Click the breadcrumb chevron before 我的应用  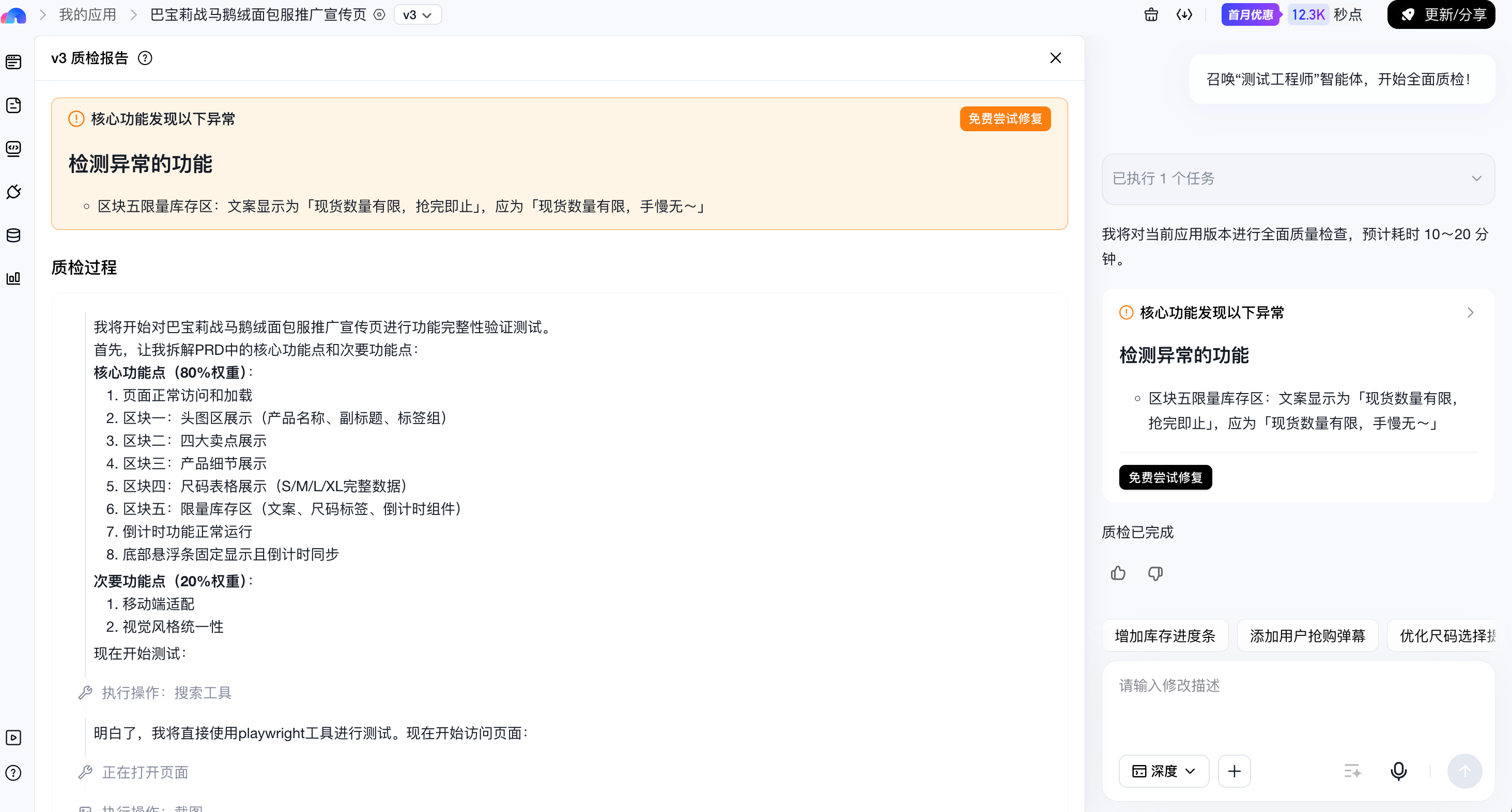click(x=42, y=14)
